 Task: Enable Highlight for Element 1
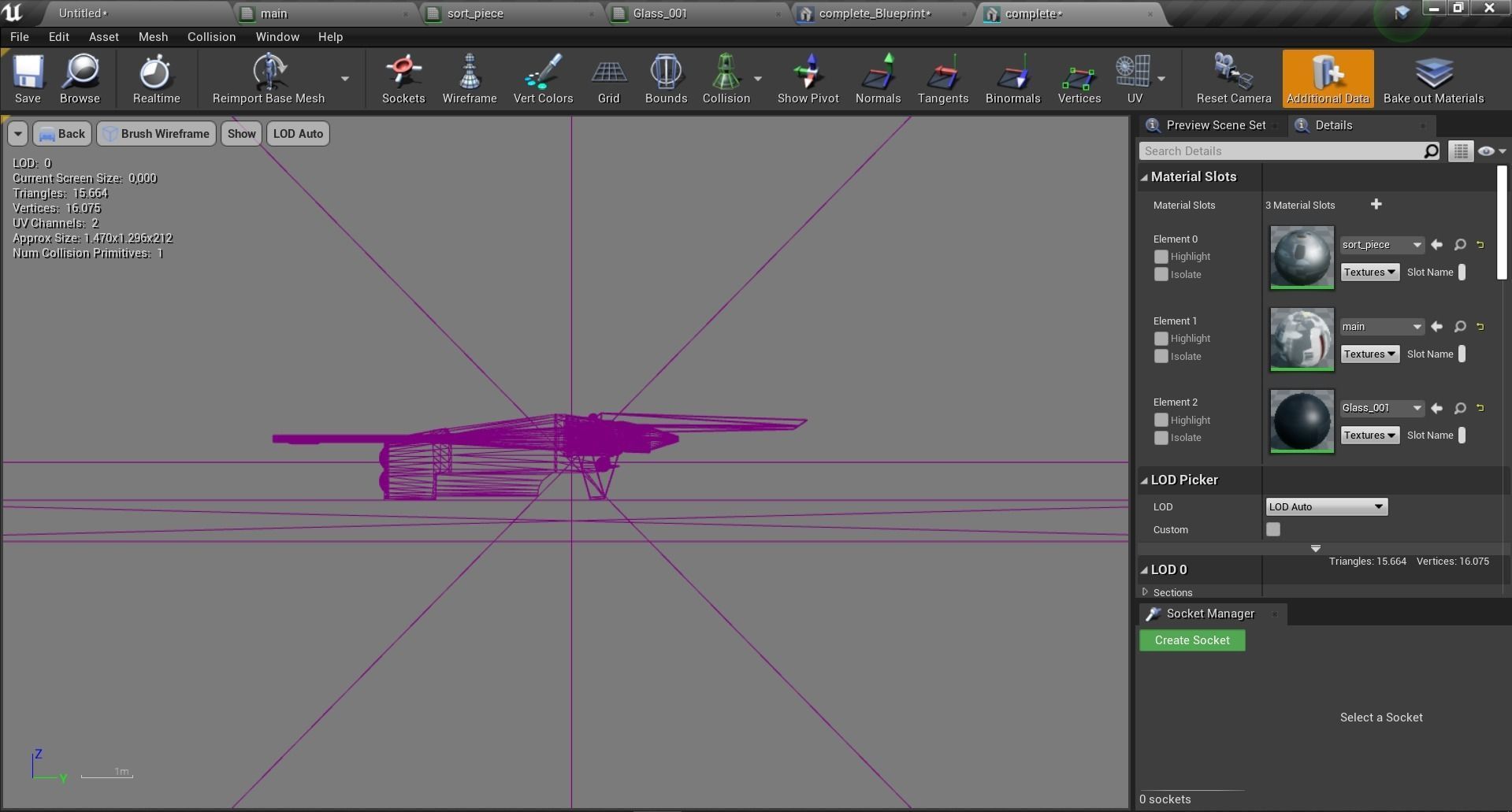pos(1161,339)
